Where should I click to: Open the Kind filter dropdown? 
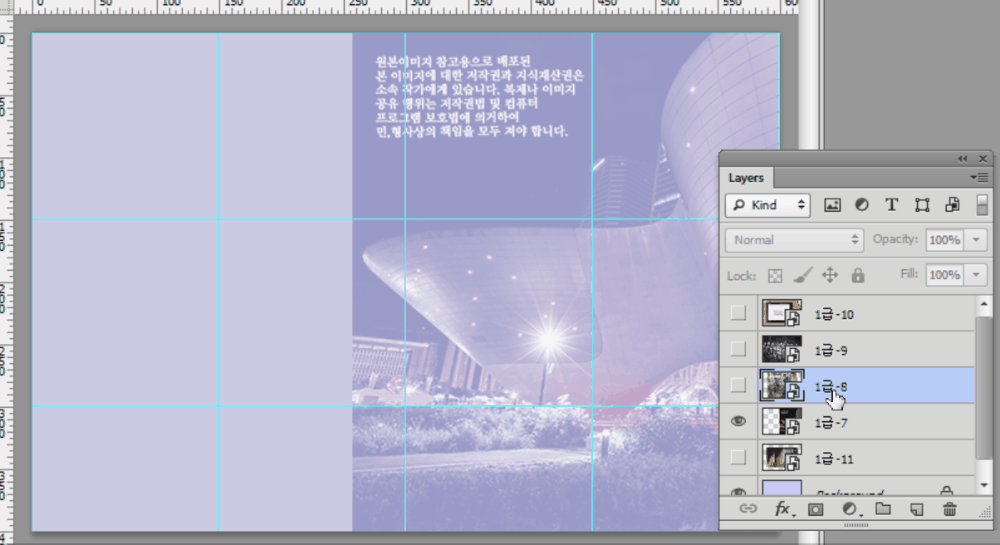coord(768,205)
